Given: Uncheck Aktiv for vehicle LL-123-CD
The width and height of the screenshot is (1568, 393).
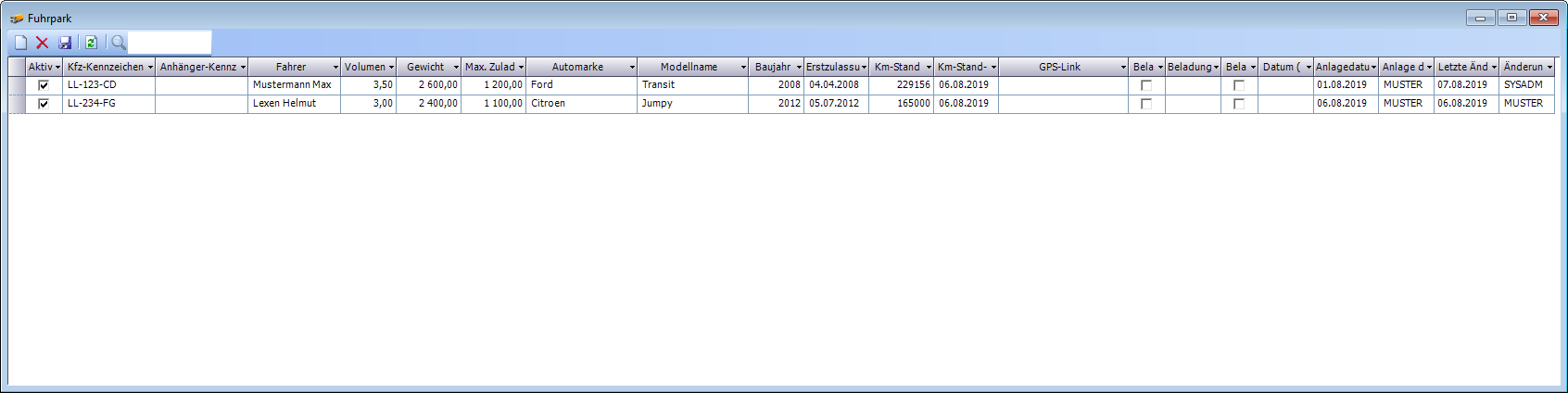Looking at the screenshot, I should coord(44,85).
